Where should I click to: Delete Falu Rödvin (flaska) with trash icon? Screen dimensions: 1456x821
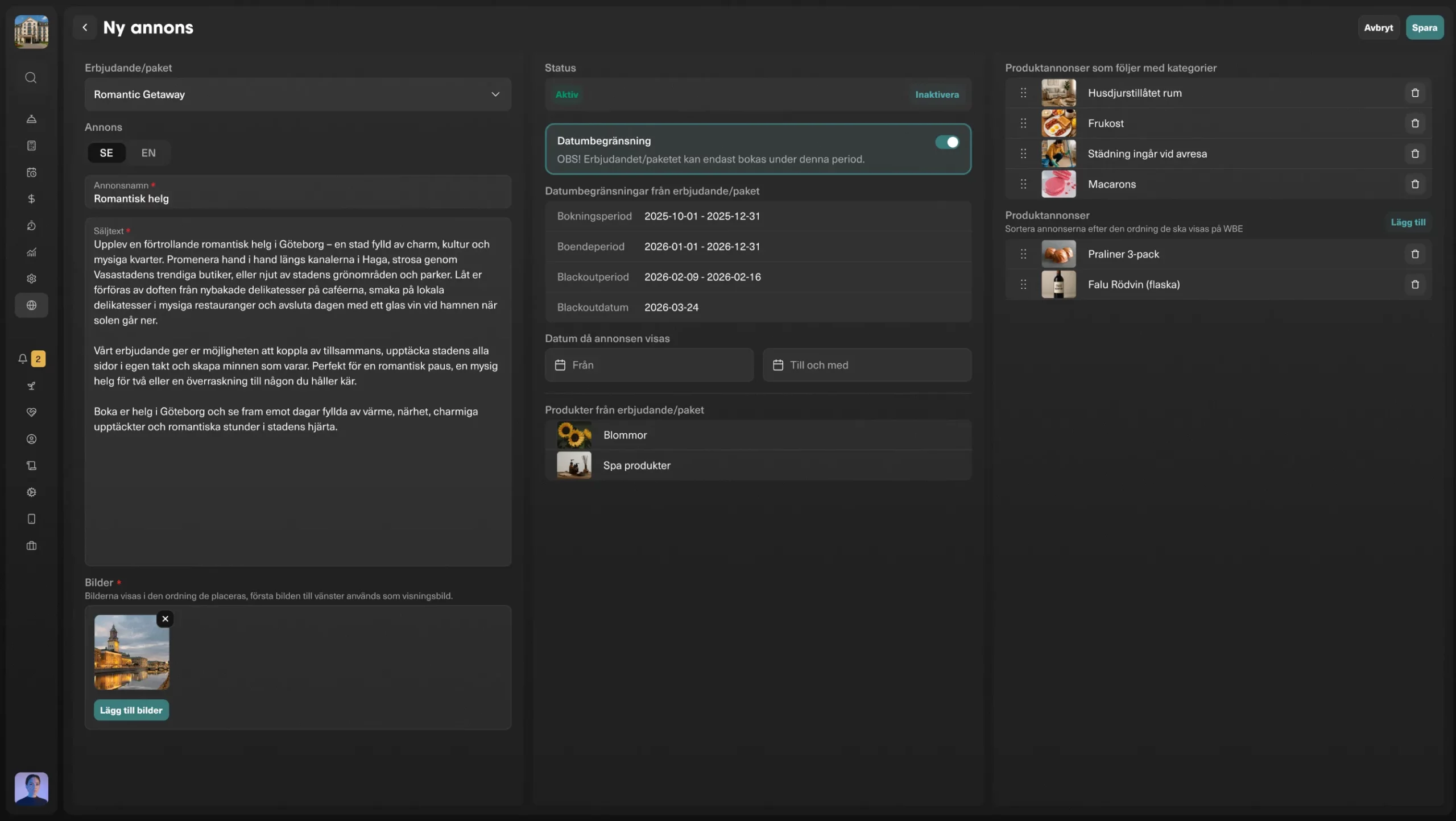coord(1415,284)
